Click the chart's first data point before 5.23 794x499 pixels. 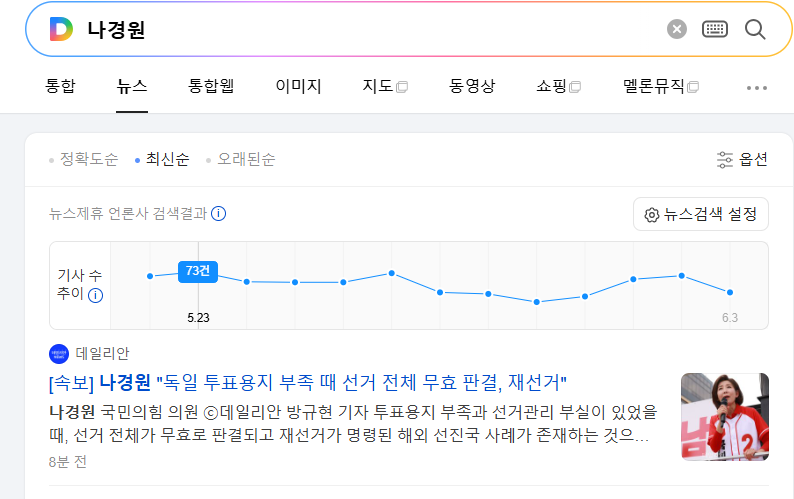coord(150,276)
